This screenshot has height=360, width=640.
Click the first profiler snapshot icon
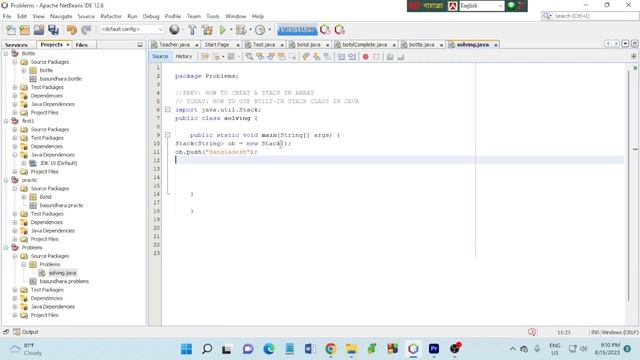click(x=325, y=30)
